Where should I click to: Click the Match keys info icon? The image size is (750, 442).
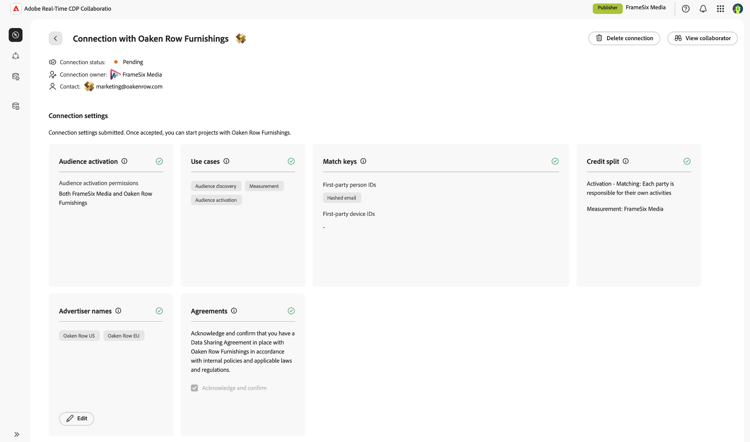[363, 161]
